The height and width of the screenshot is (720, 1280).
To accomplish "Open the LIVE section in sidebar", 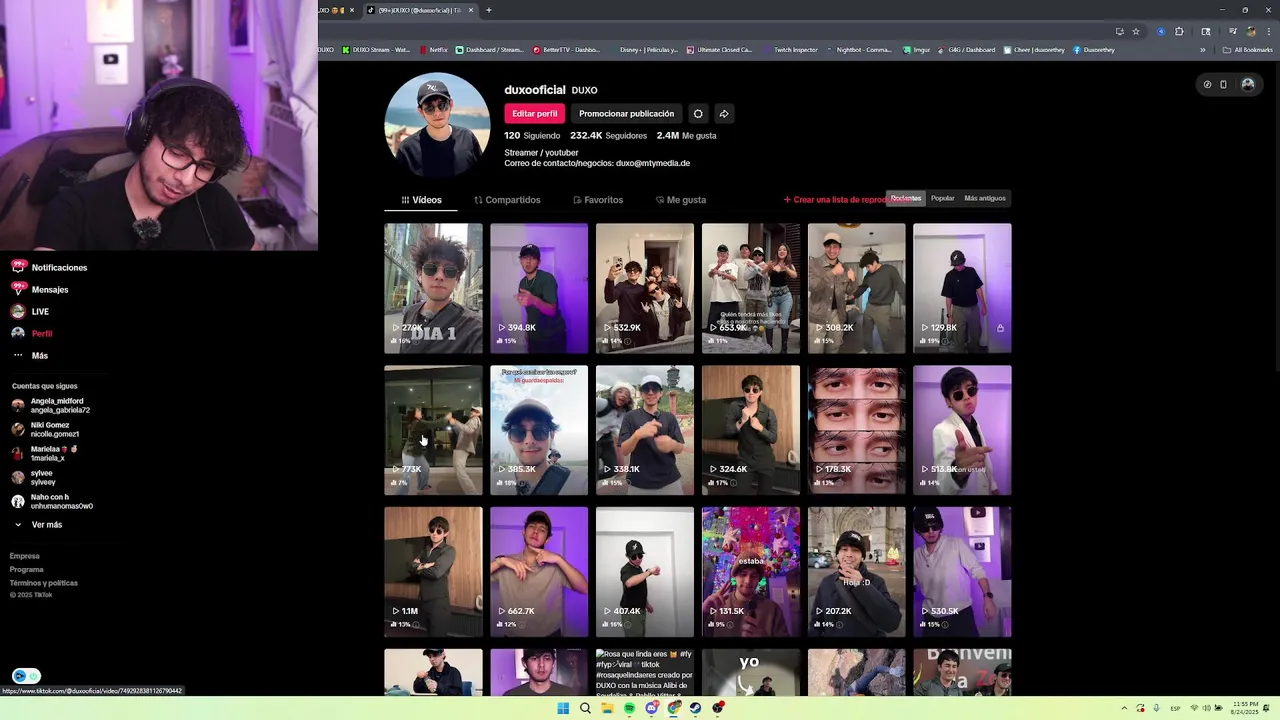I will pos(30,312).
